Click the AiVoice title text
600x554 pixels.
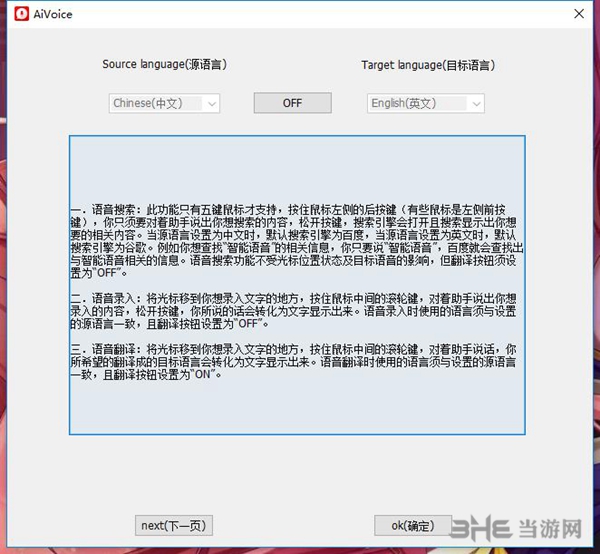54,15
